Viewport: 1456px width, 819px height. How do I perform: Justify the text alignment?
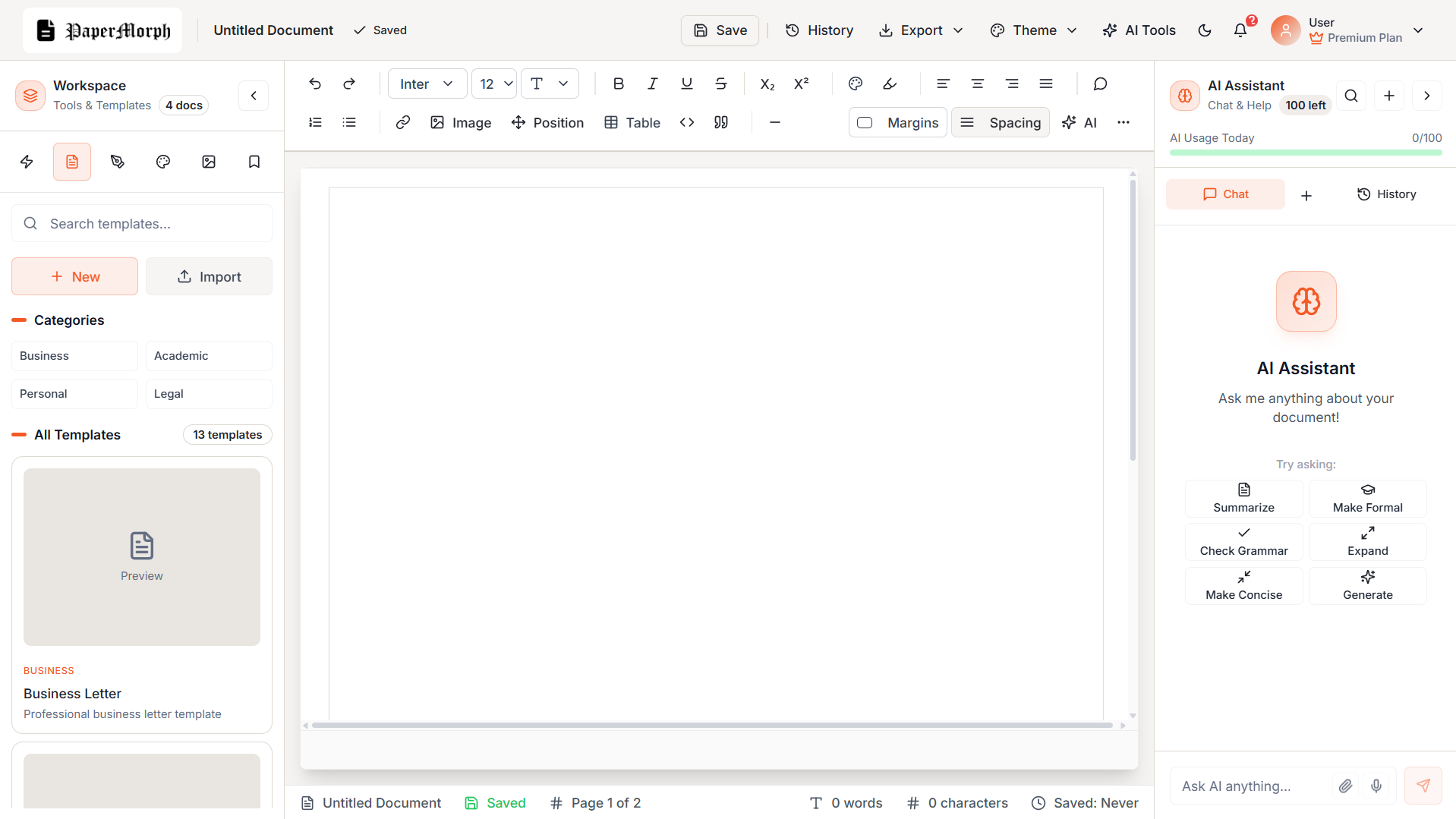tap(1046, 83)
